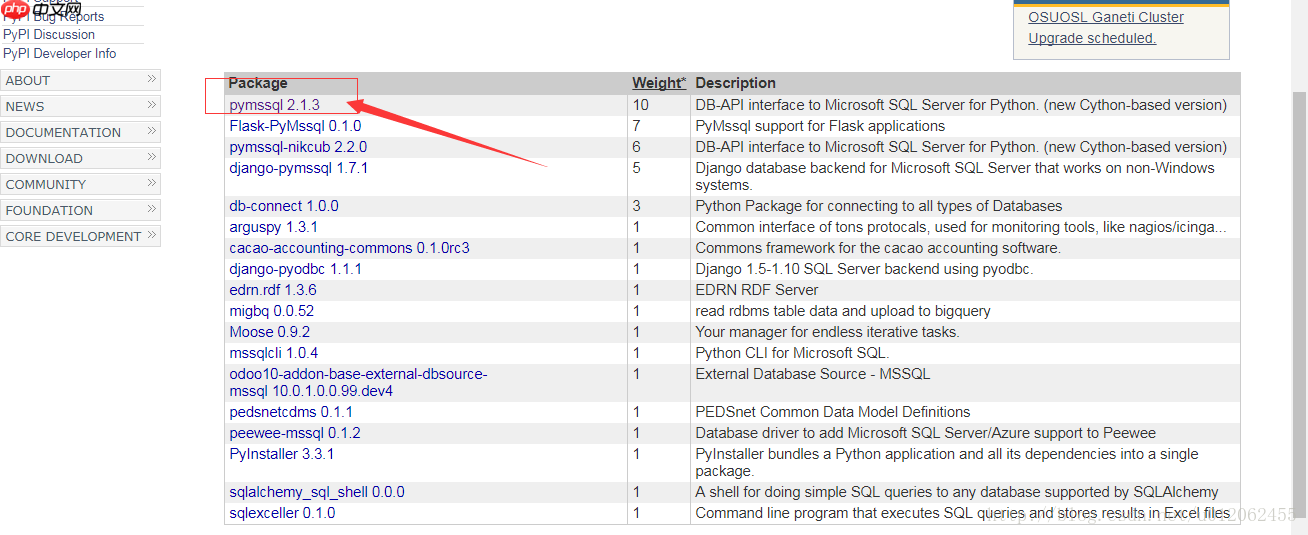Expand the NEWS sidebar chevron

point(152,105)
